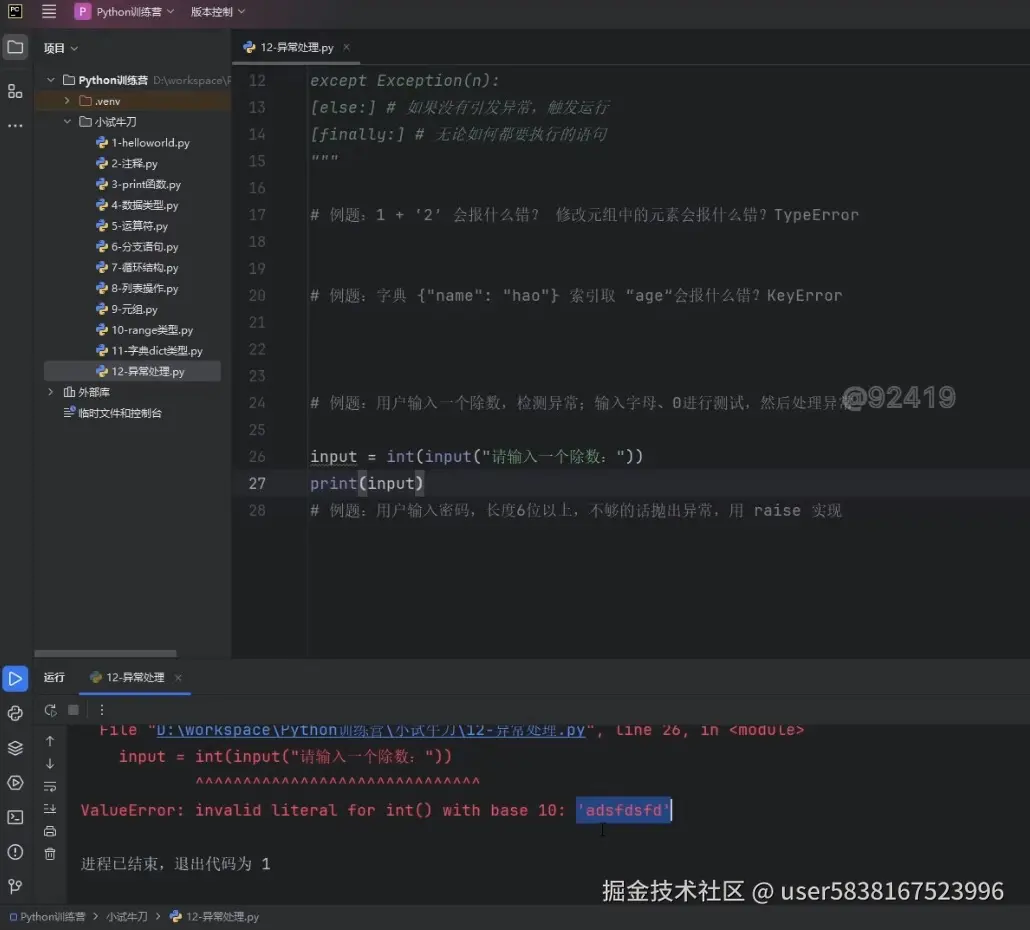Open the Structure tool window icon
Viewport: 1030px width, 930px height.
tap(15, 91)
